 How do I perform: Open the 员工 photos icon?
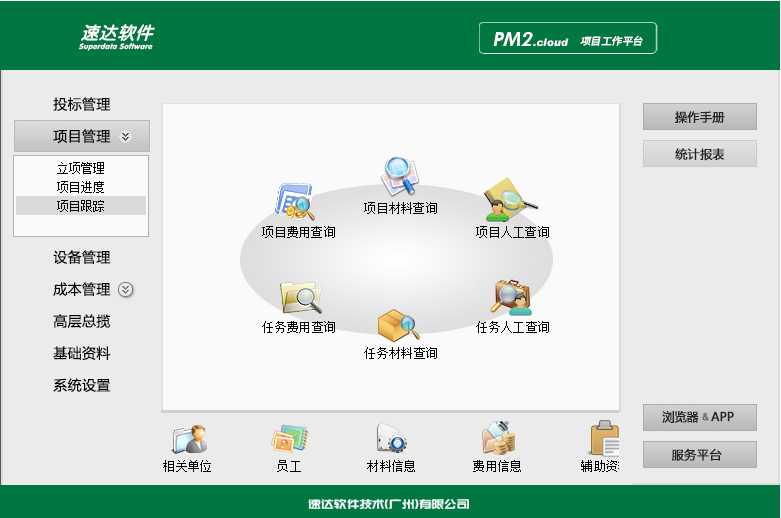coord(289,438)
